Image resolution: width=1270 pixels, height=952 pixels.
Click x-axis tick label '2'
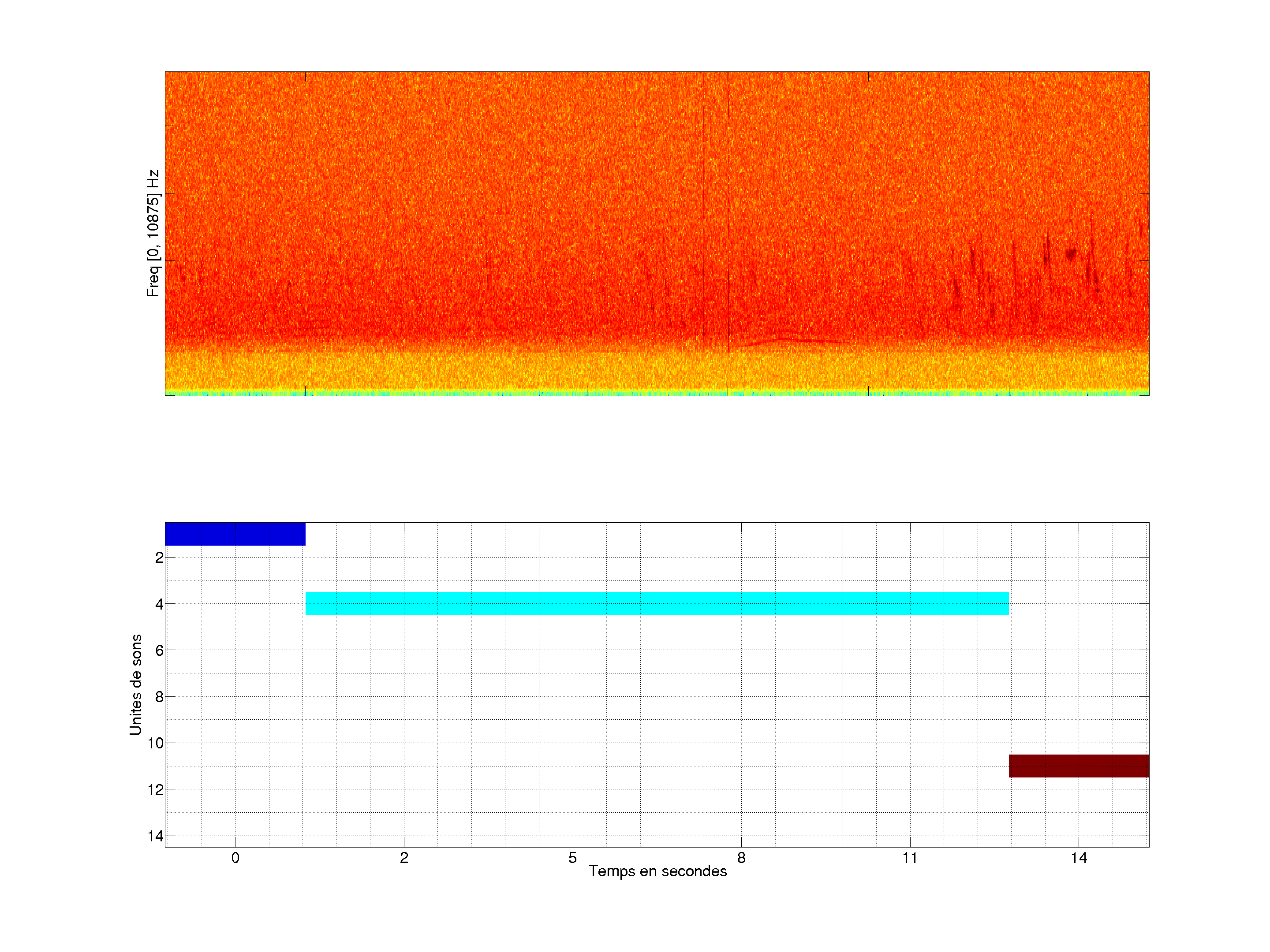click(403, 858)
